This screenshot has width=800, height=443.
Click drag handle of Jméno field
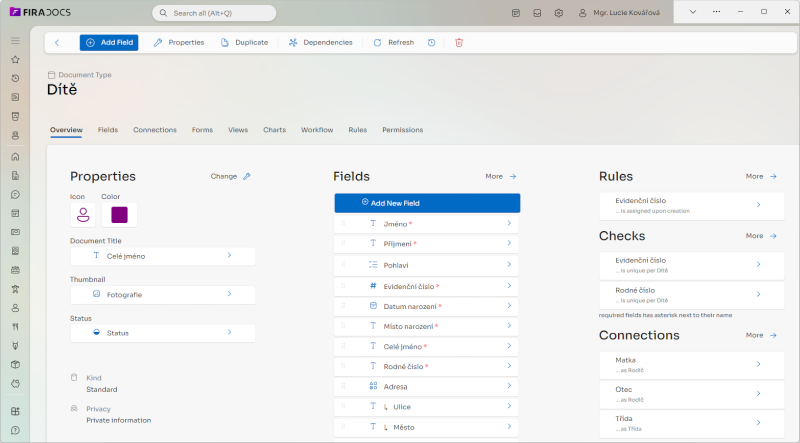click(343, 224)
